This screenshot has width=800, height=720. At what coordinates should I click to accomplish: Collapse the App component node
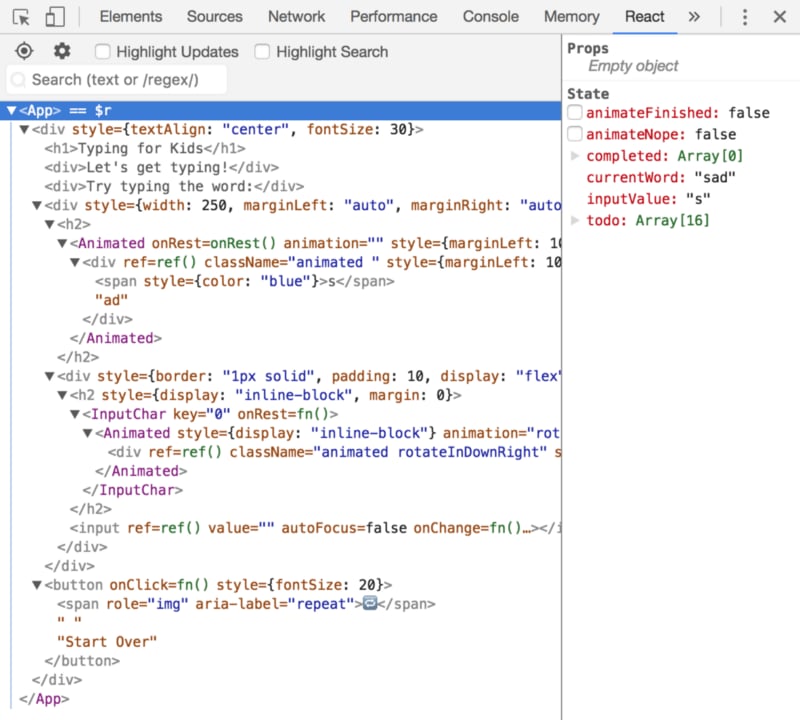pos(12,110)
